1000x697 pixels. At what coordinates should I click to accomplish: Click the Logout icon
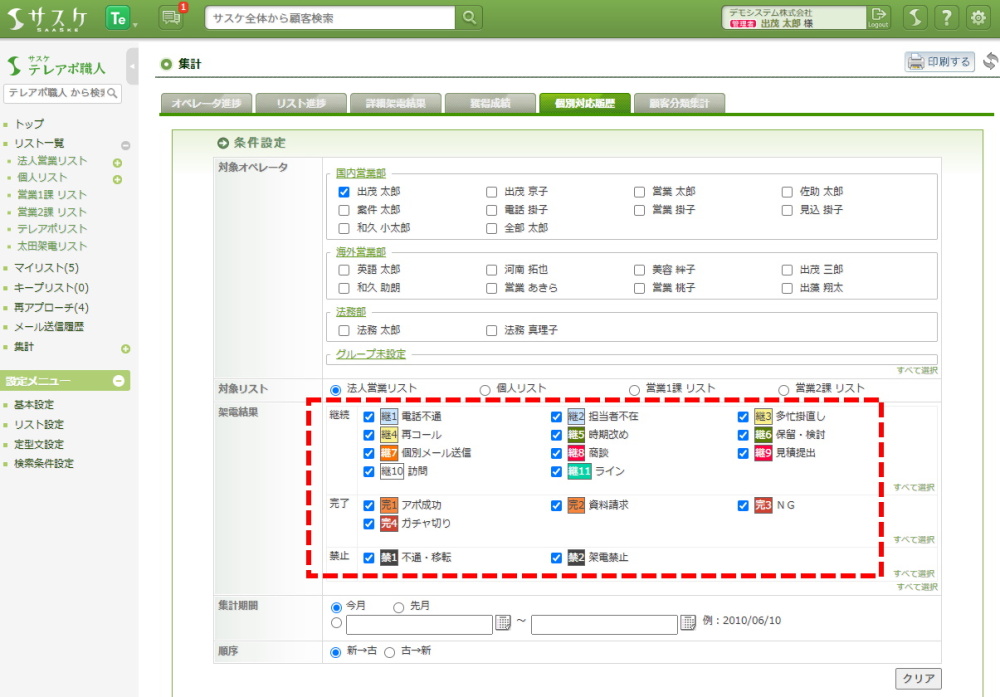point(878,17)
